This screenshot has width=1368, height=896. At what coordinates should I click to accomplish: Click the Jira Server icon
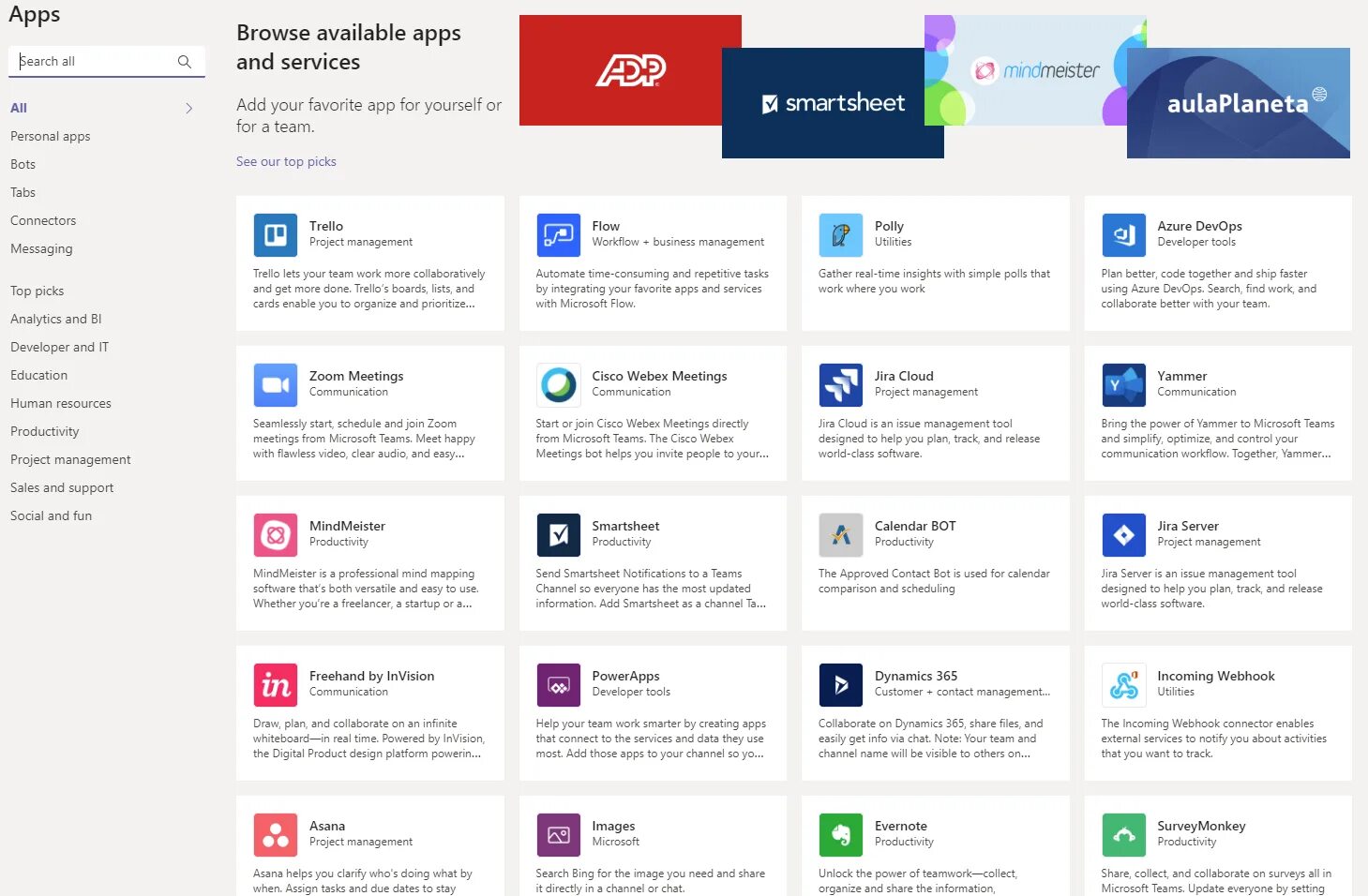[x=1123, y=535]
